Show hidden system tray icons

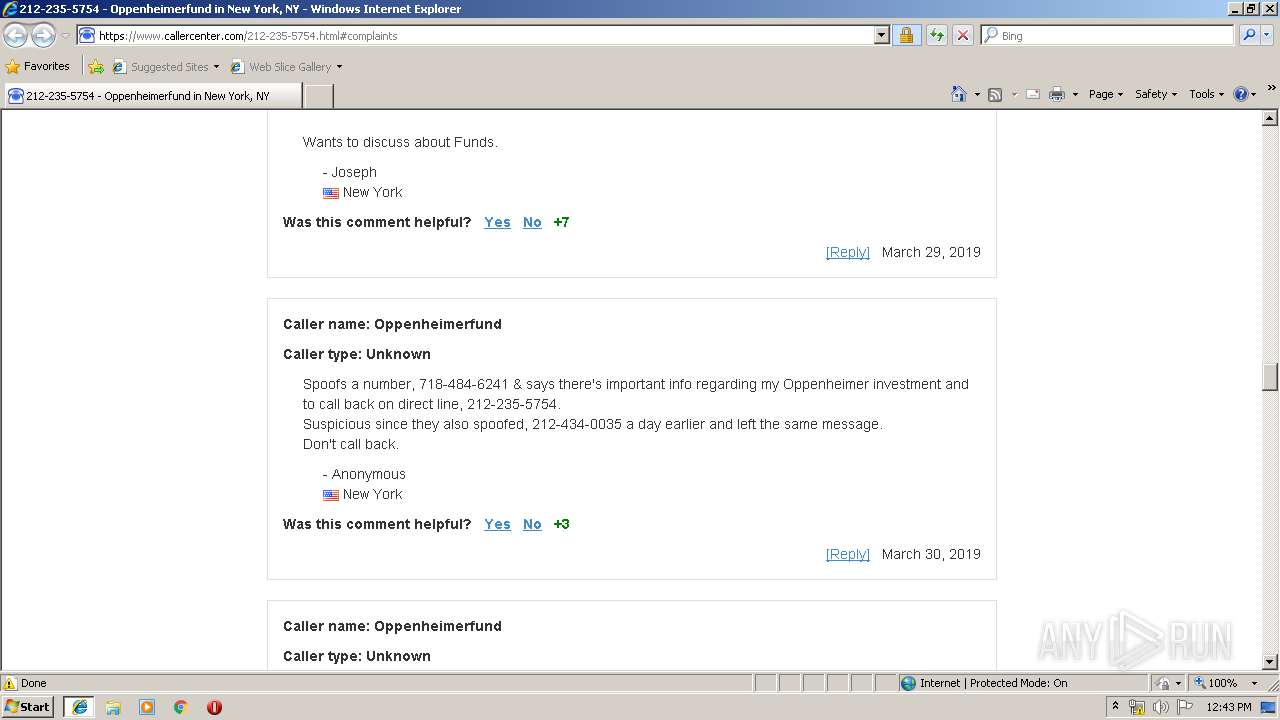1115,706
